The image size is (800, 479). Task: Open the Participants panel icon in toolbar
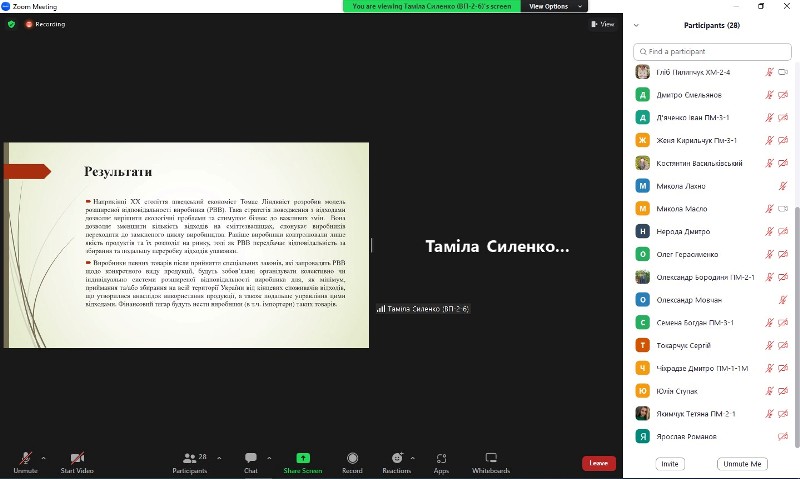190,458
